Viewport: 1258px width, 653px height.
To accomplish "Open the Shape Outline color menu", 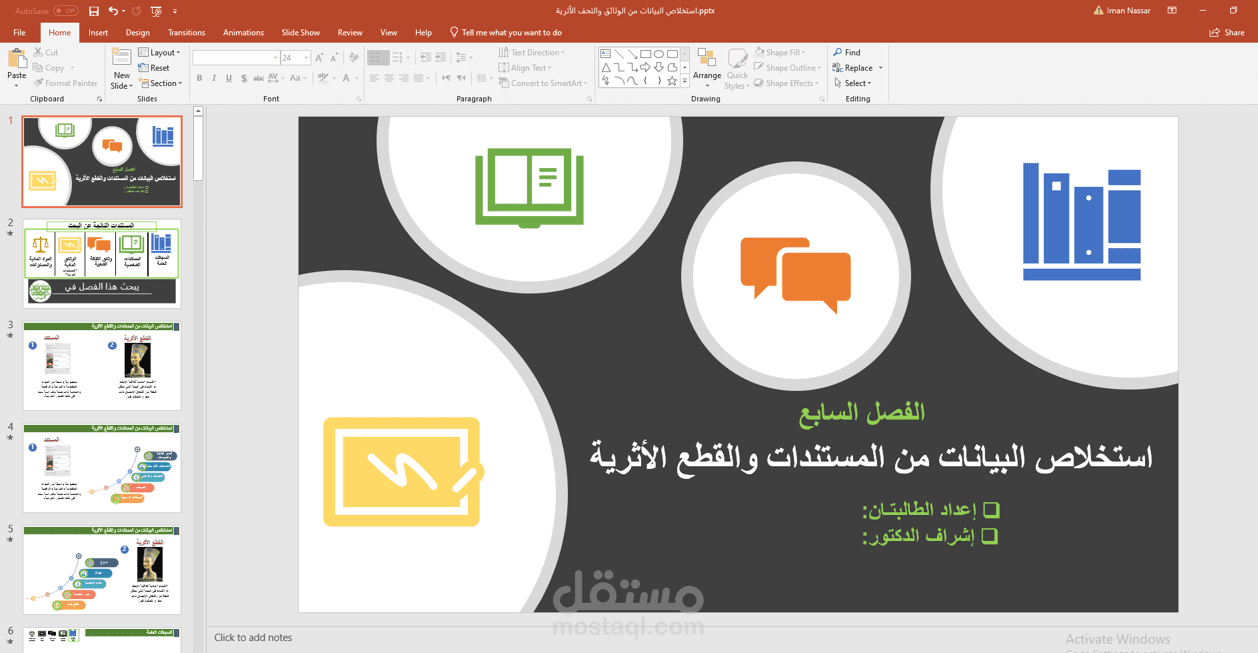I will pyautogui.click(x=787, y=68).
